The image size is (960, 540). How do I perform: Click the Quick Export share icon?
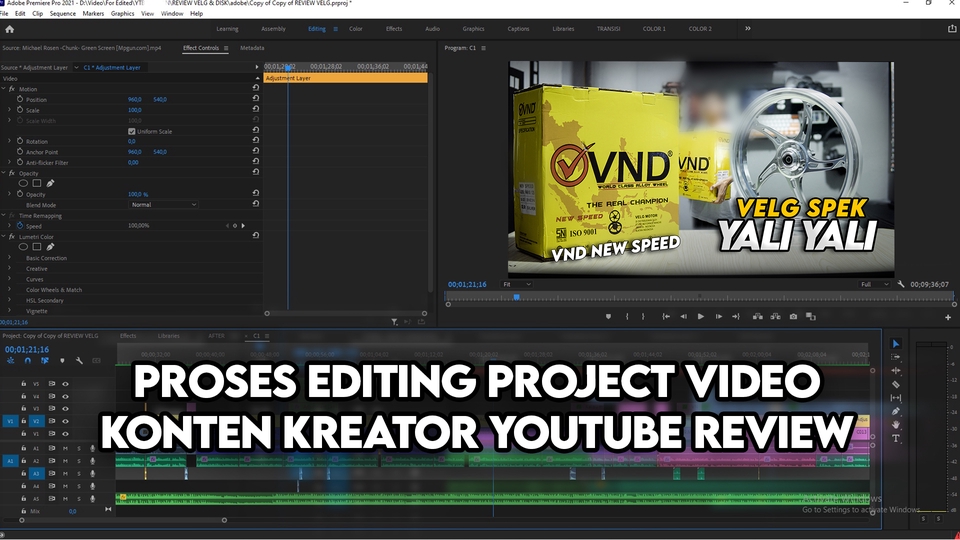click(x=951, y=29)
